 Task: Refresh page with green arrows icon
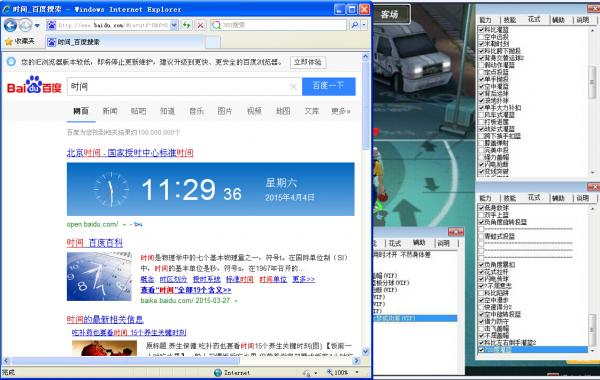pyautogui.click(x=187, y=25)
